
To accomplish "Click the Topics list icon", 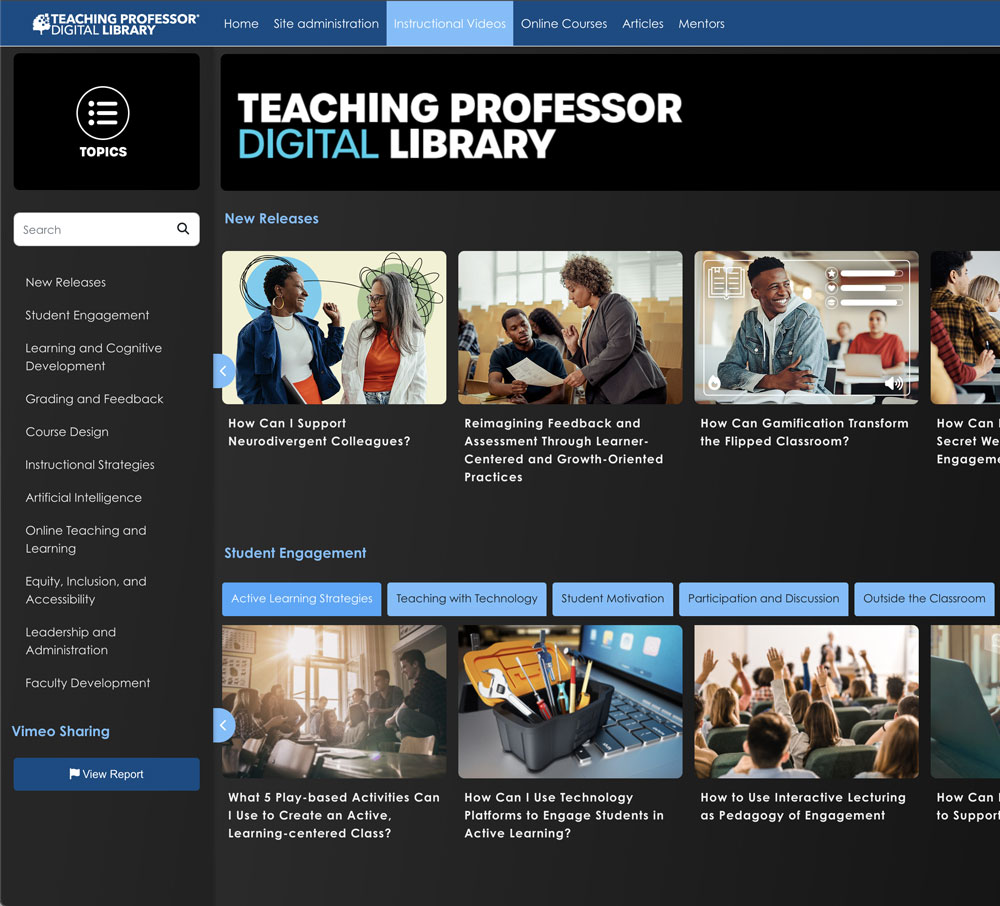I will pyautogui.click(x=103, y=112).
